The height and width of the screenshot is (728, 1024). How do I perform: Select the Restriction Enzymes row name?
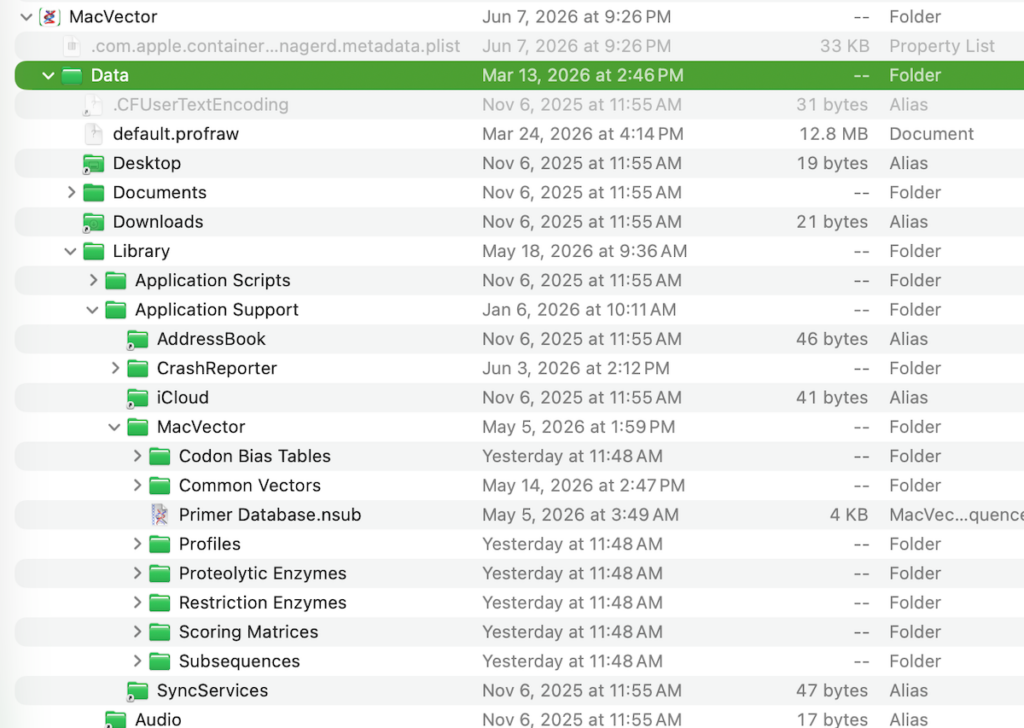pos(263,603)
